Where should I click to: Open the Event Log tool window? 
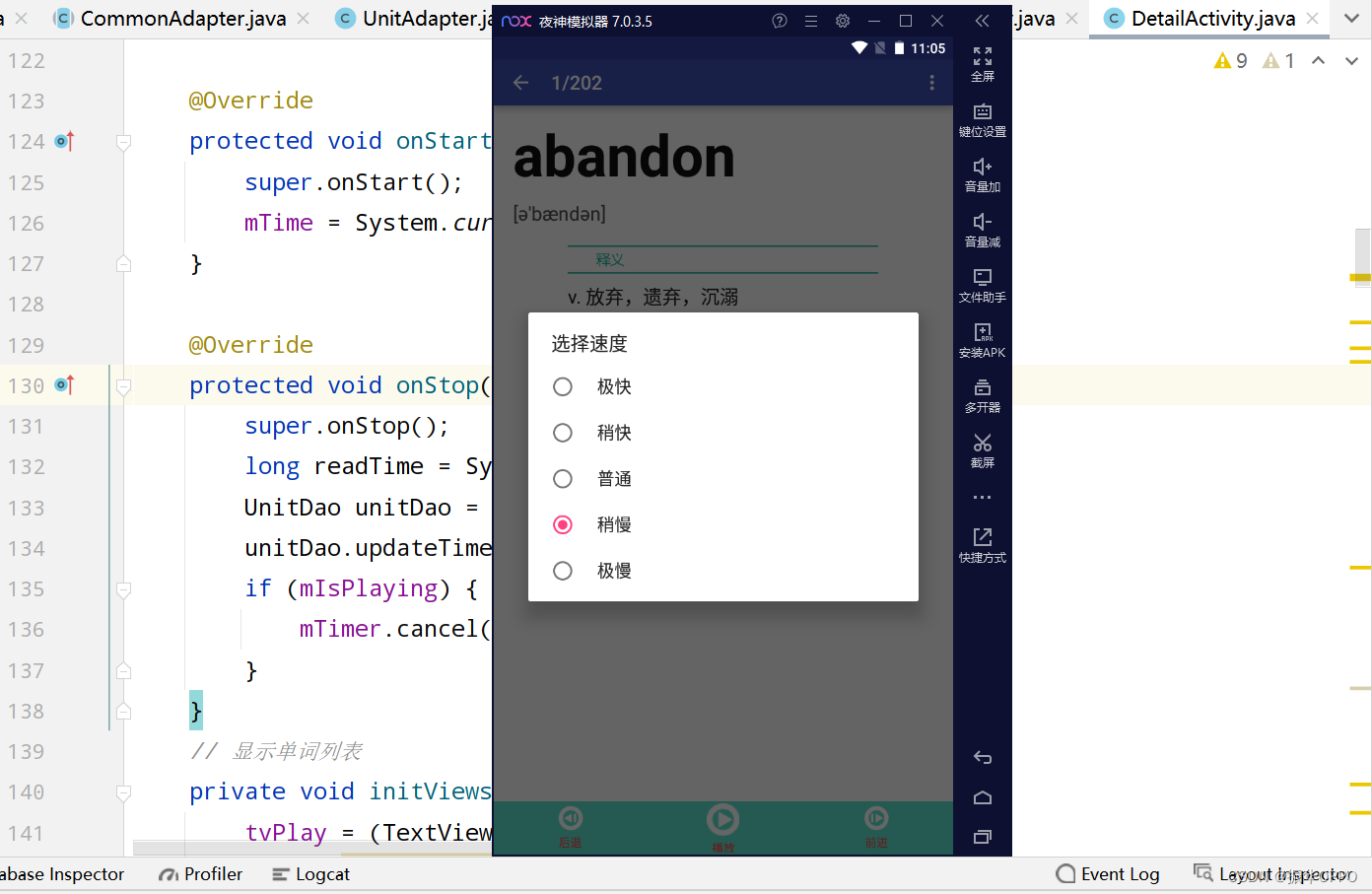1108,874
